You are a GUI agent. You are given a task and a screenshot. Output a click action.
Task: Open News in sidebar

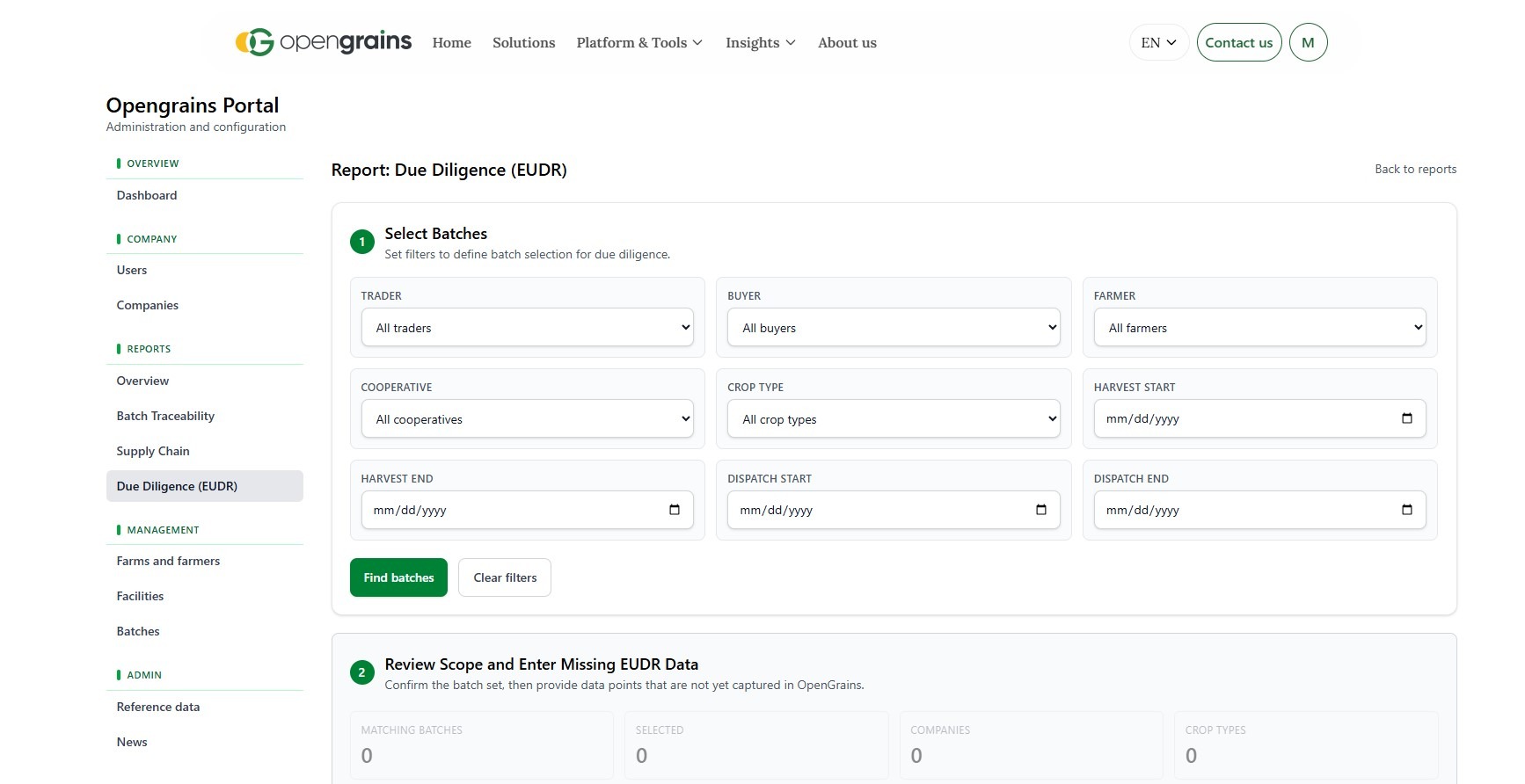coord(204,742)
